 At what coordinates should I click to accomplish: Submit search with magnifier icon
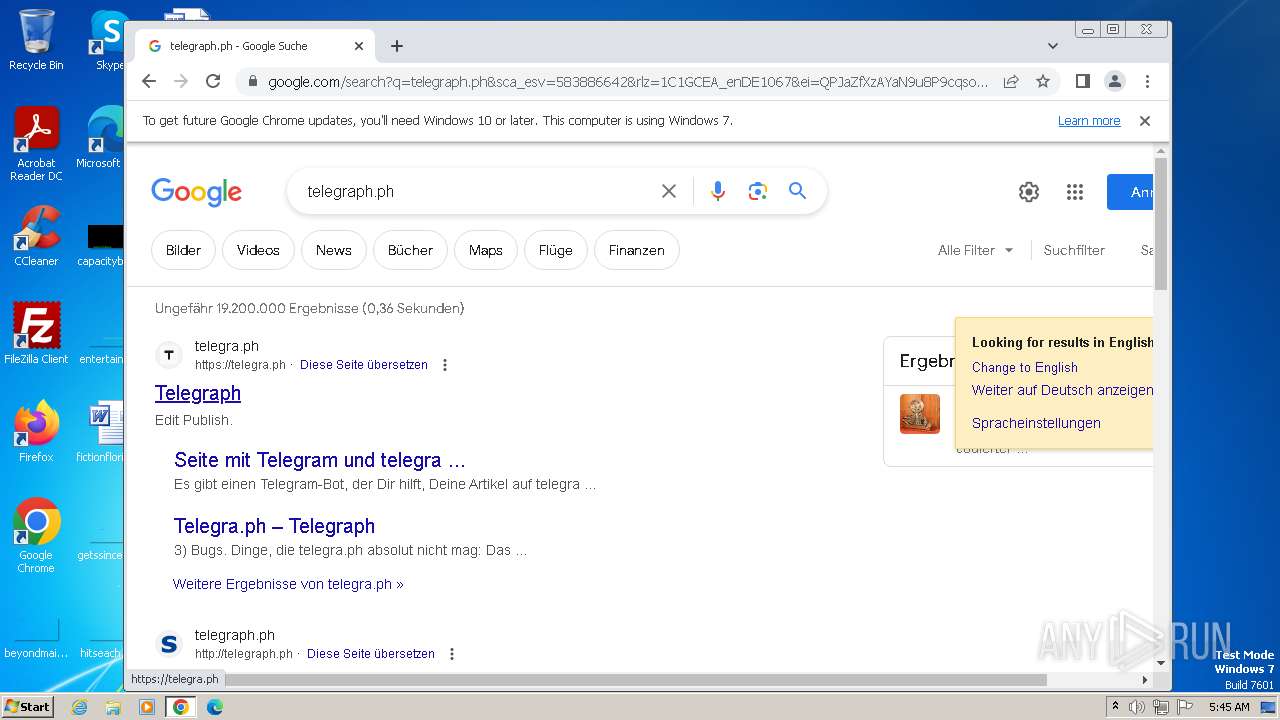point(797,191)
